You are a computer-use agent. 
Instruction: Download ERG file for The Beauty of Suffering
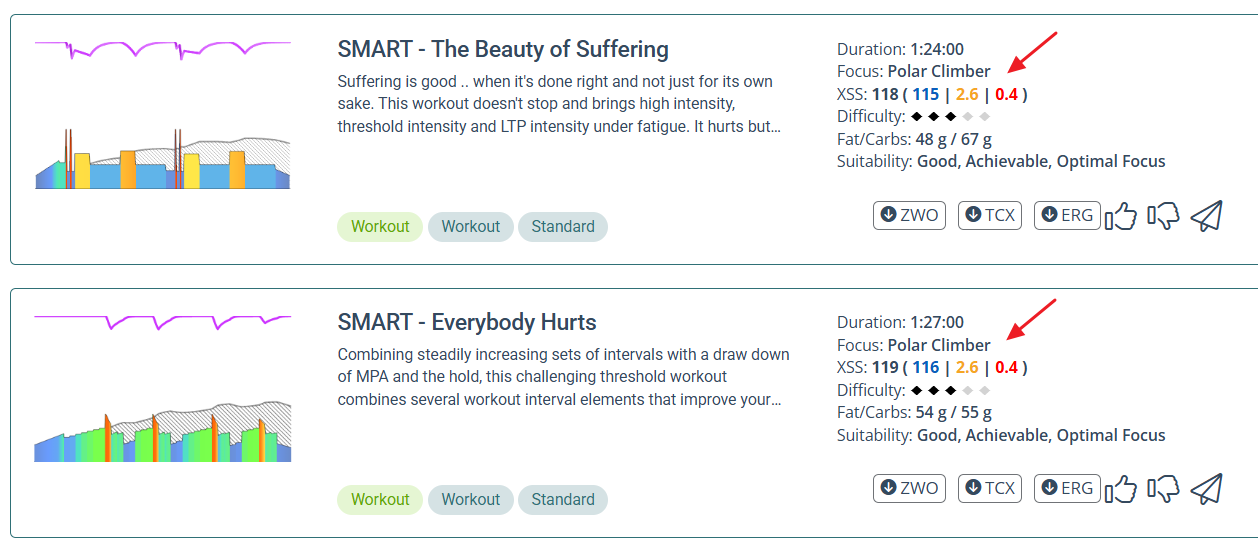point(1066,215)
